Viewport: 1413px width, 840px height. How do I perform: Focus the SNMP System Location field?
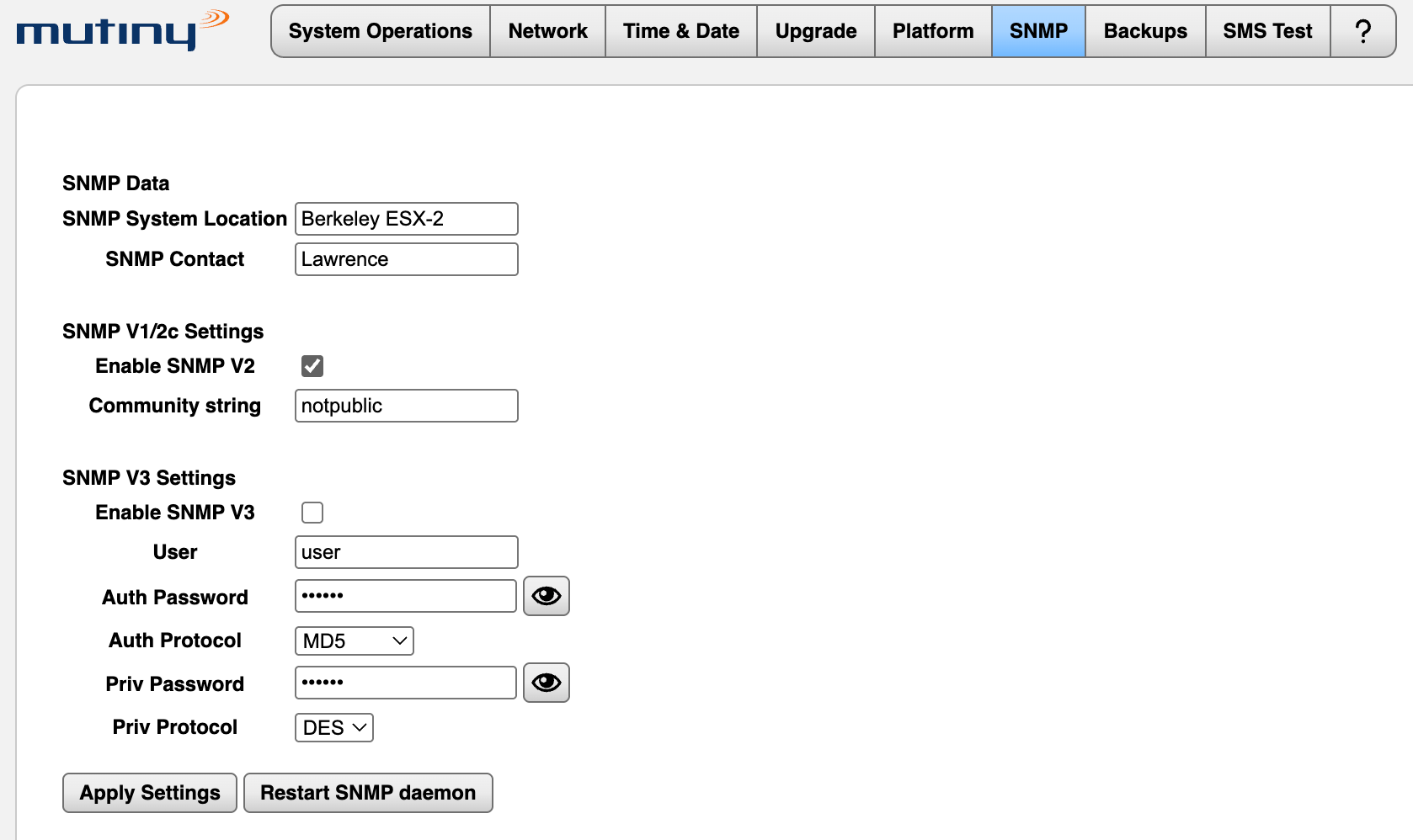coord(407,219)
